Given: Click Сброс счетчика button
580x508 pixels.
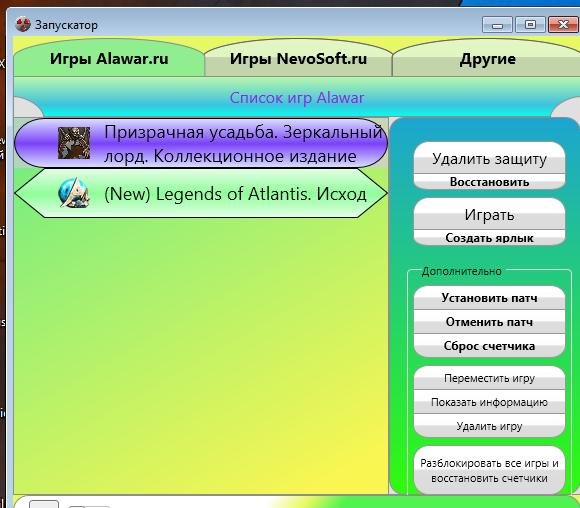Looking at the screenshot, I should pyautogui.click(x=489, y=346).
